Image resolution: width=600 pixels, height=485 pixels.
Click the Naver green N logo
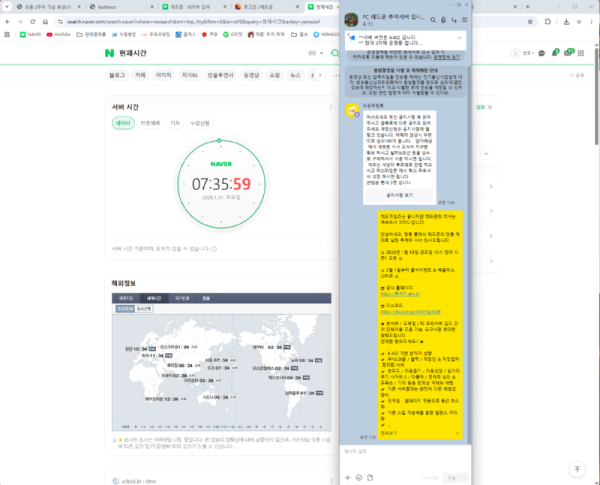point(110,52)
